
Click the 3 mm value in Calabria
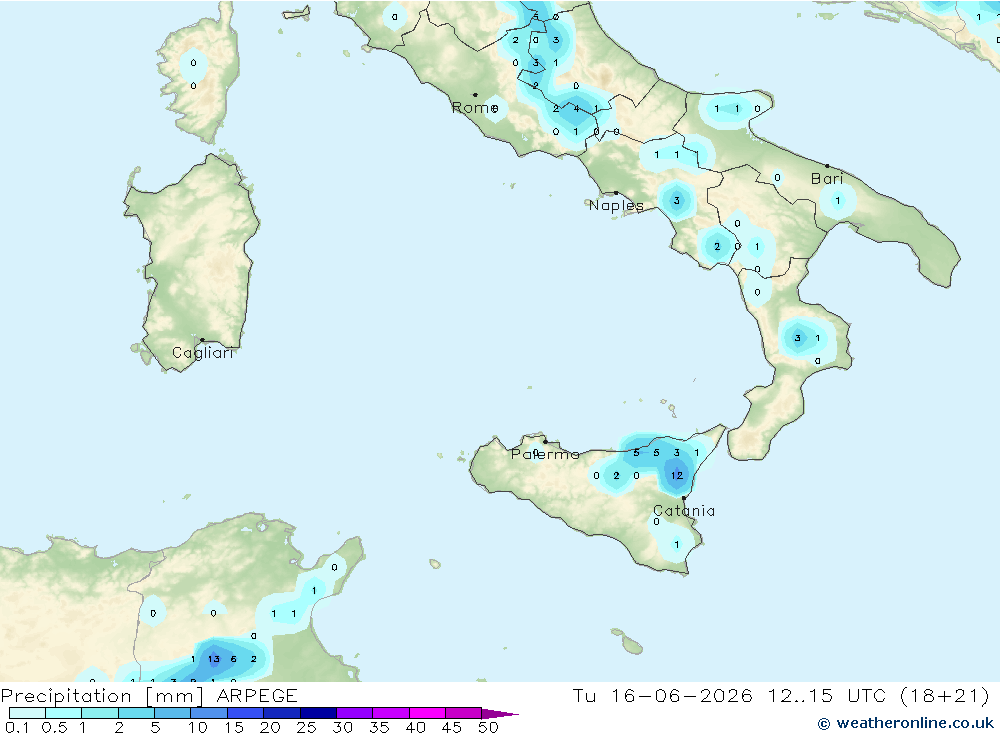click(x=797, y=338)
